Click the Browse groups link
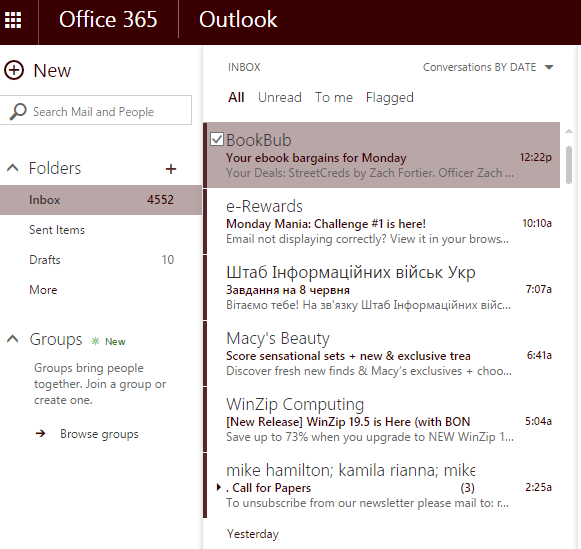 (x=99, y=434)
